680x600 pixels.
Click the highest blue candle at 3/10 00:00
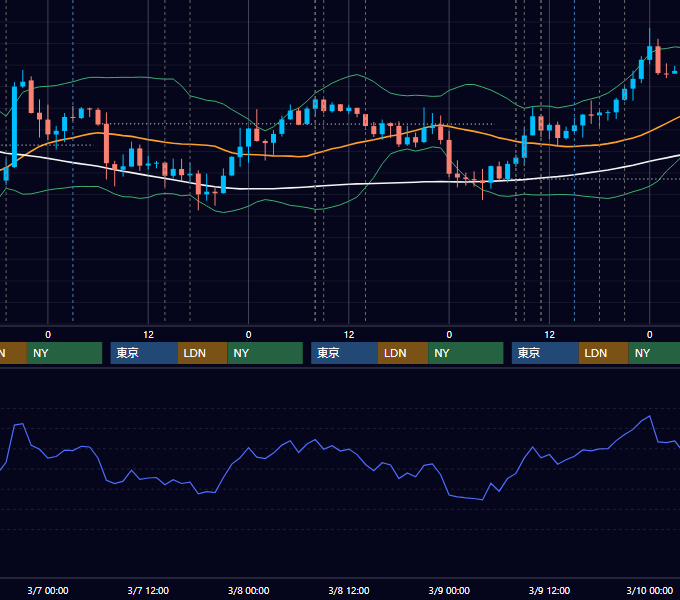click(650, 53)
